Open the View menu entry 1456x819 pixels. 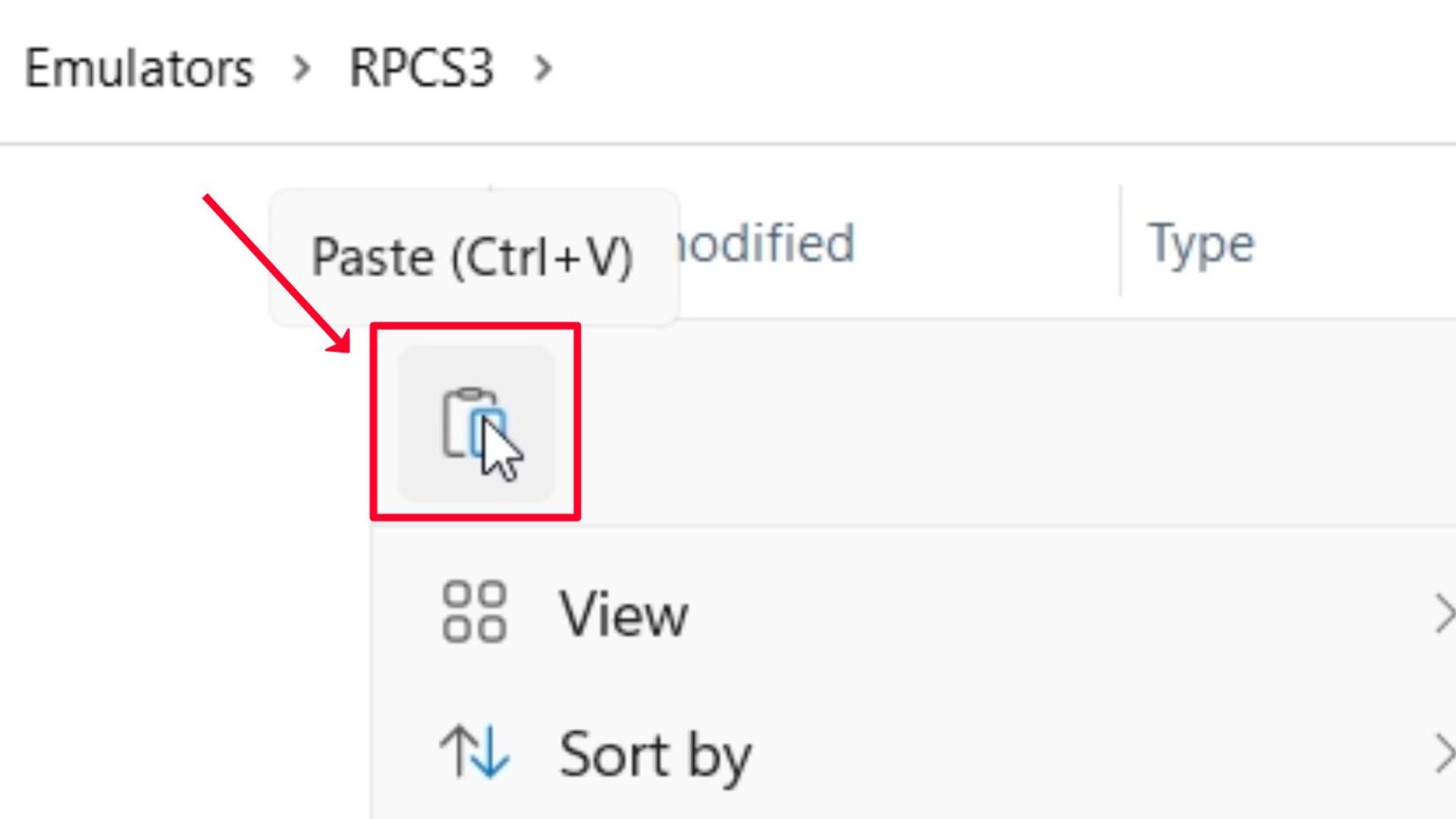tap(624, 614)
